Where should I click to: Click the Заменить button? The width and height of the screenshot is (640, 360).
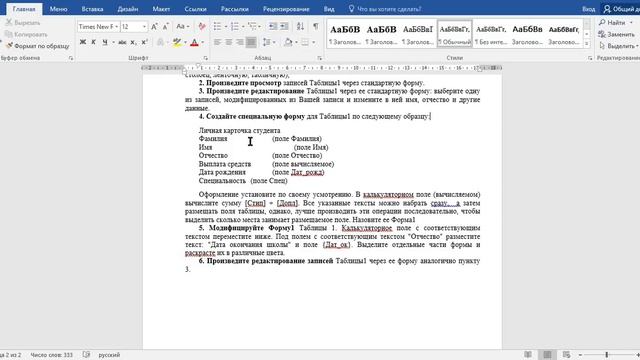point(616,35)
